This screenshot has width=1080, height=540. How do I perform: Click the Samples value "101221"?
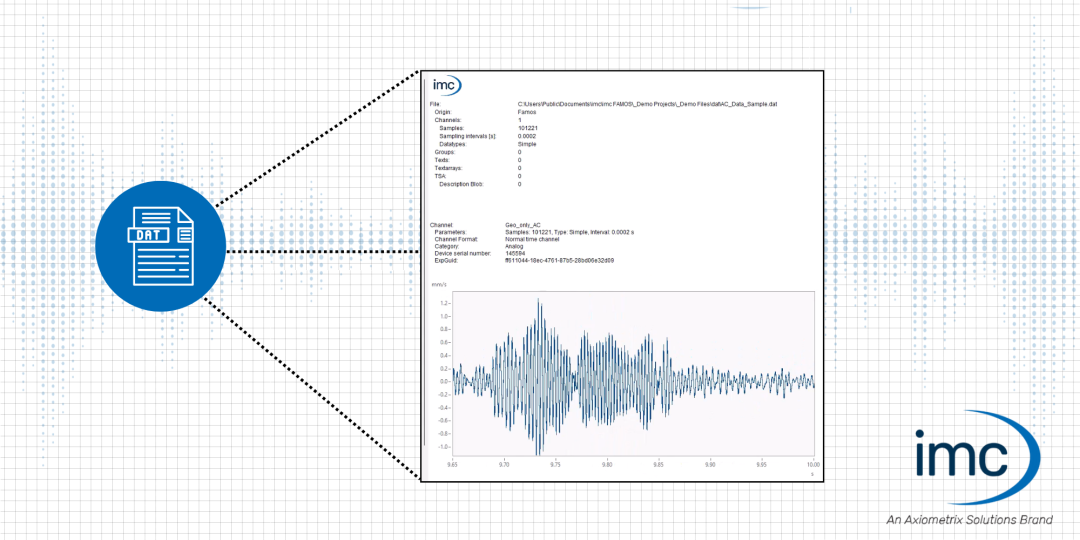(528, 127)
